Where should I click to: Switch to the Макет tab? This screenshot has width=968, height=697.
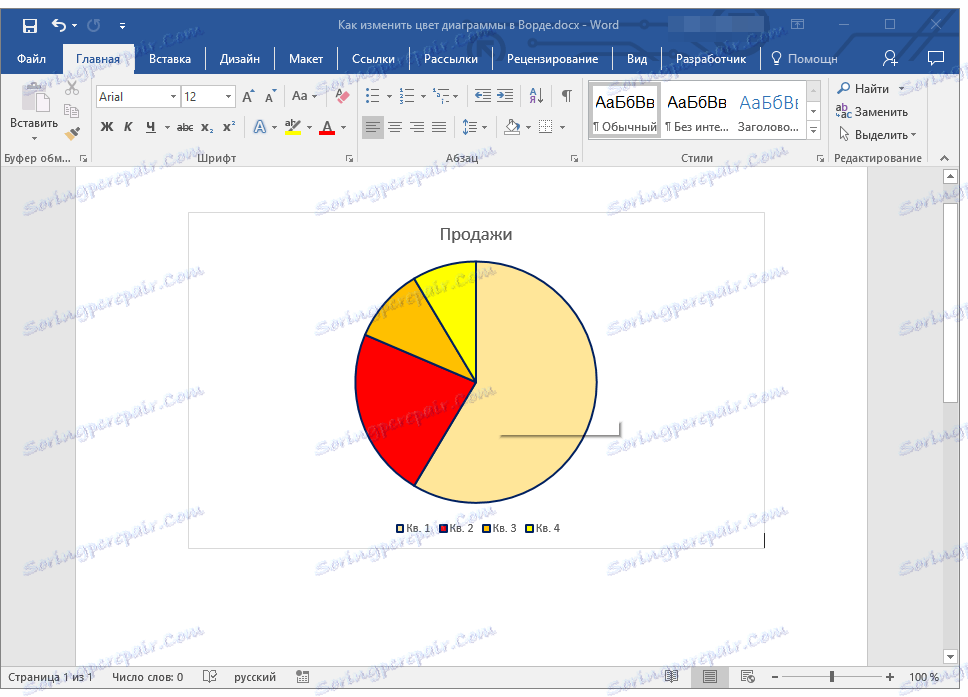point(306,59)
